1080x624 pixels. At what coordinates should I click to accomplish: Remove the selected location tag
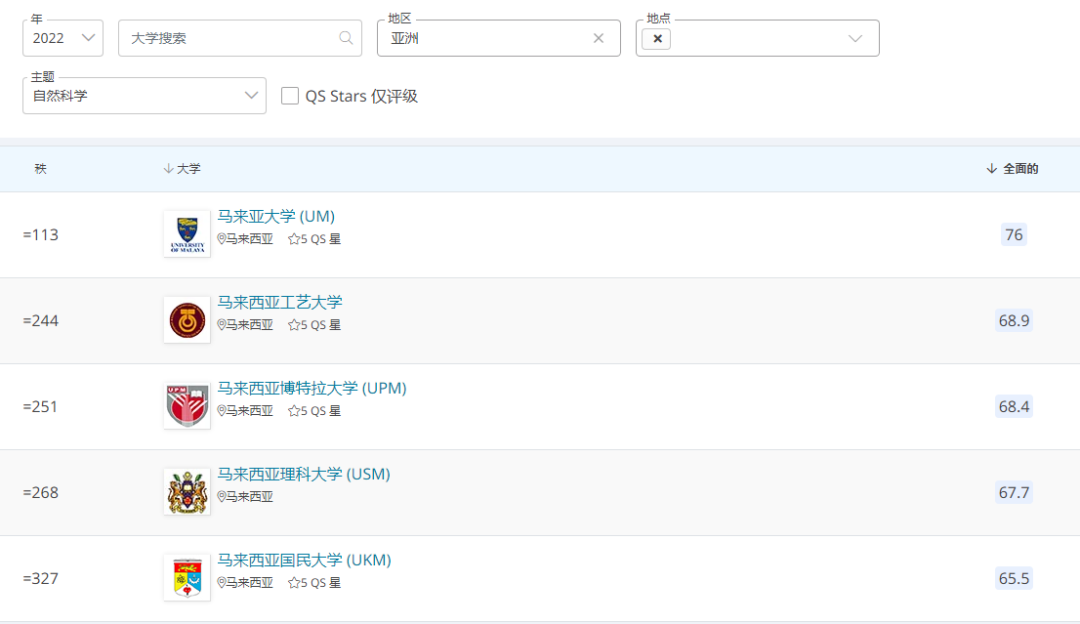pyautogui.click(x=656, y=38)
